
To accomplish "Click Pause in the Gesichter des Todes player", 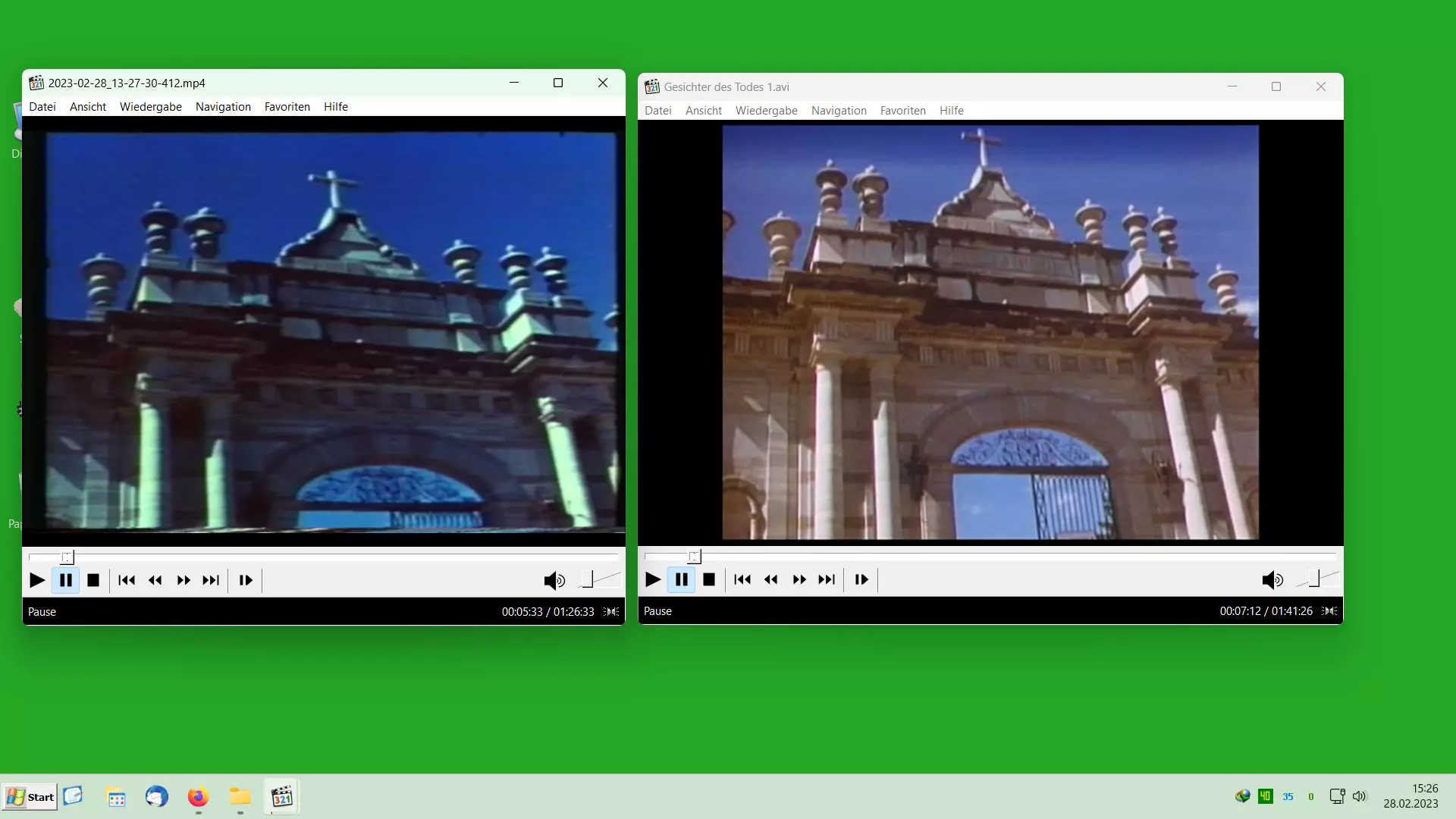I will pos(682,579).
